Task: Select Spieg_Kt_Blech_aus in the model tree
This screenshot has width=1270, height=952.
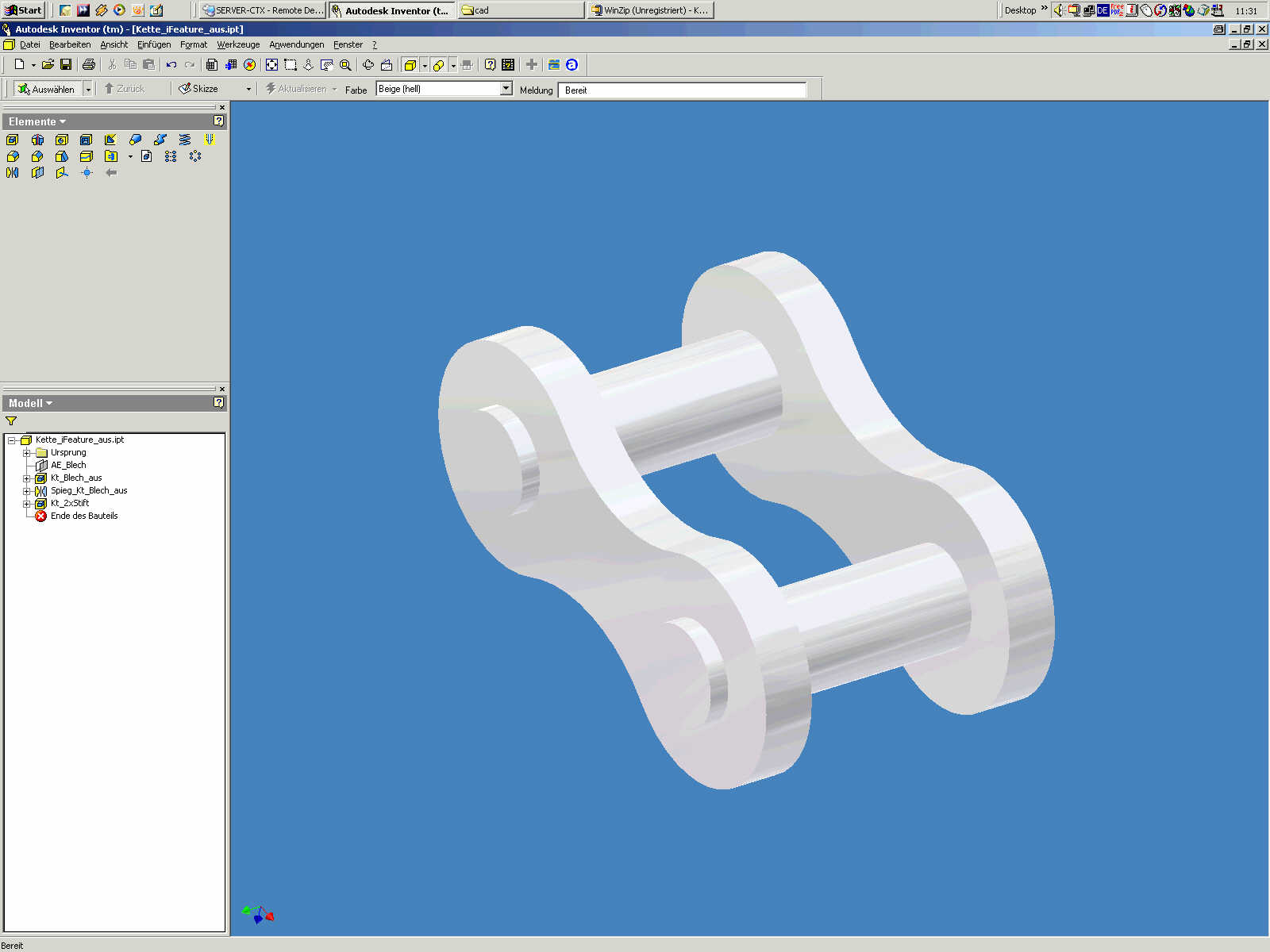Action: pyautogui.click(x=89, y=491)
